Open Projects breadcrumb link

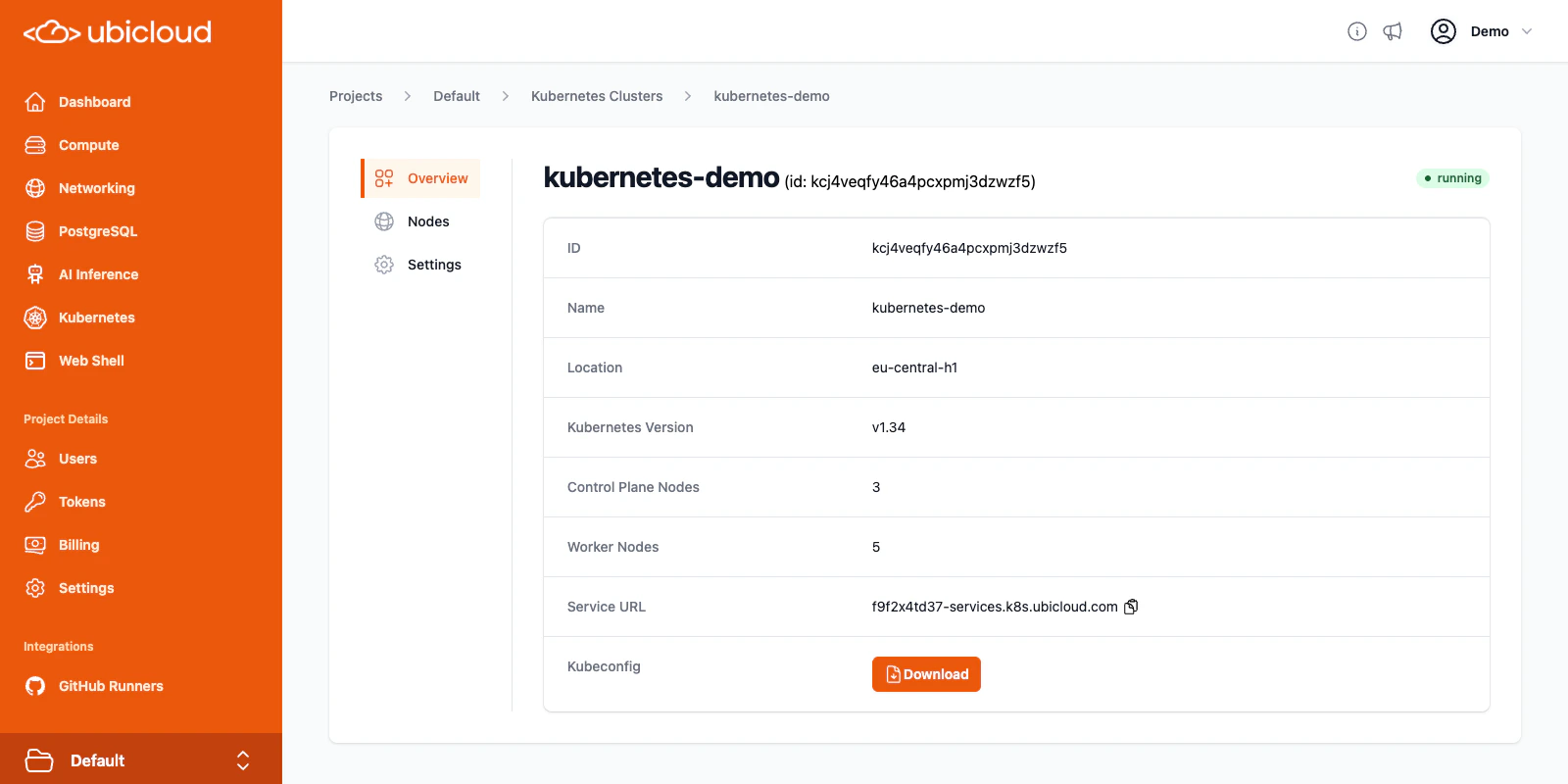[356, 96]
